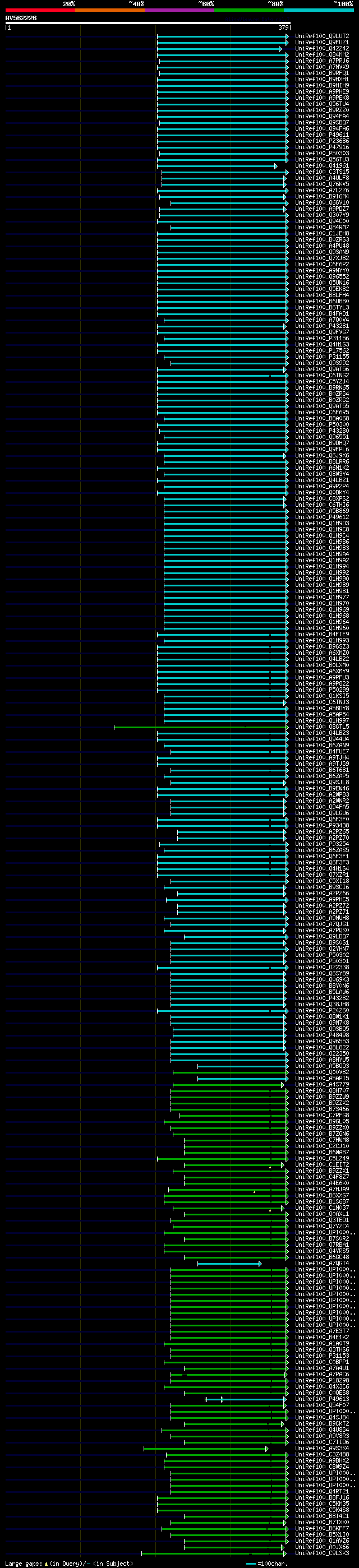The width and height of the screenshot is (359, 1568).
Task: Select the UniRef100_A9PHC5 label
Action: click(323, 900)
